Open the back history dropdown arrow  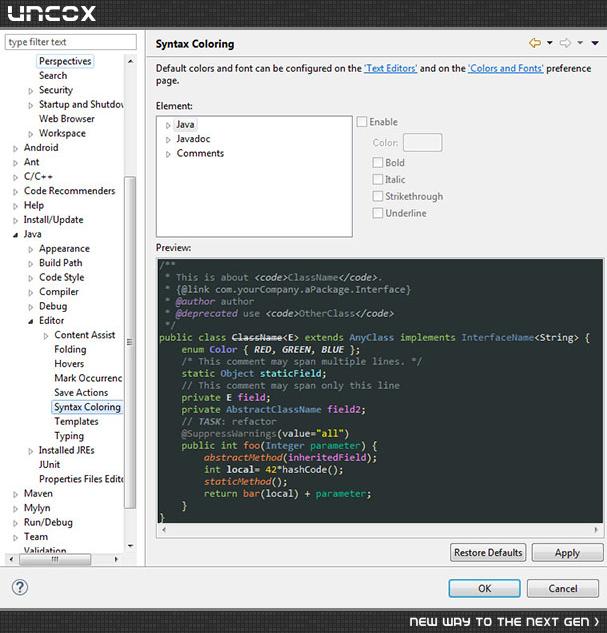[550, 43]
